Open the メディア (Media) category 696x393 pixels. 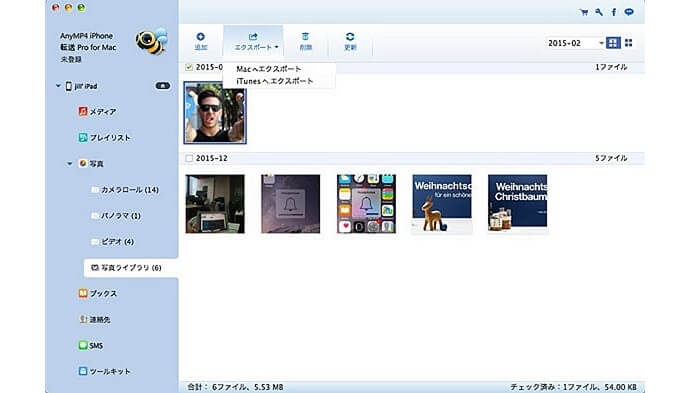pos(97,111)
